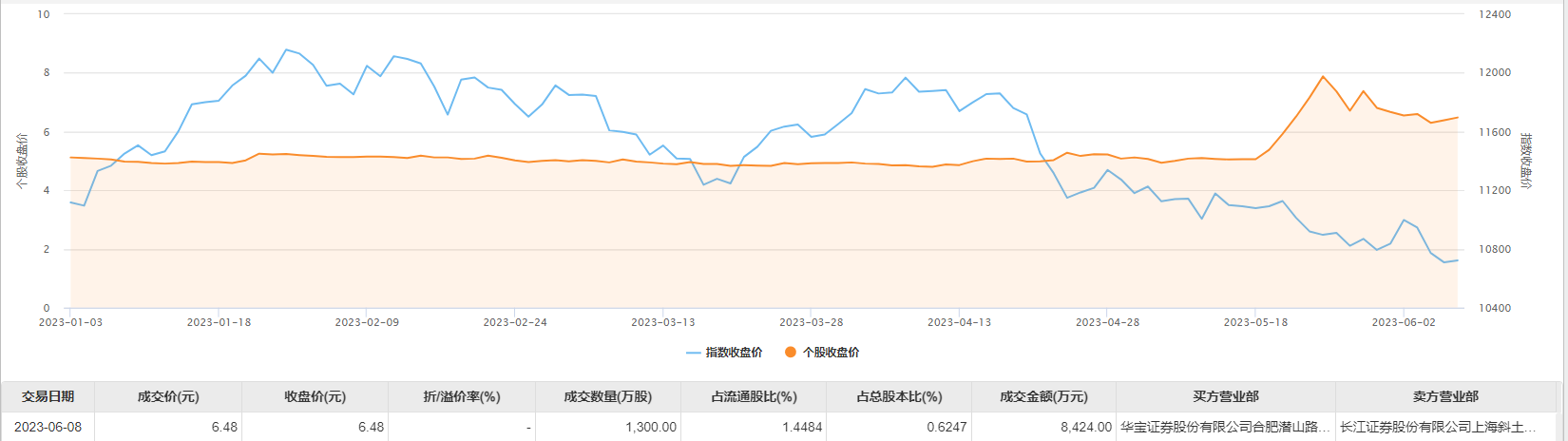This screenshot has height=441, width=1568.
Task: Select the 2023-06-08 date cell
Action: (48, 428)
